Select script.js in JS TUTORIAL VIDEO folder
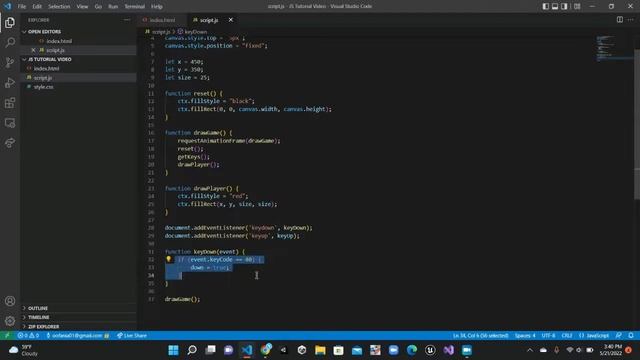Image resolution: width=640 pixels, height=360 pixels. point(78,78)
